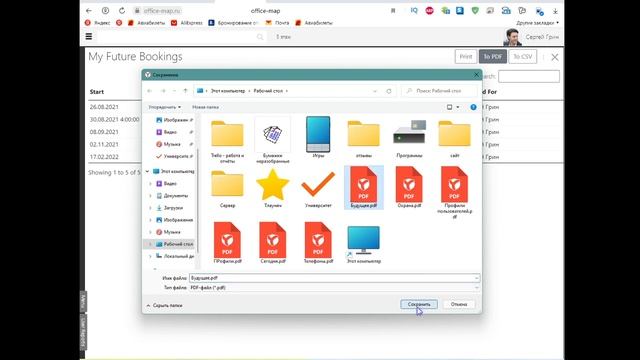Open pinned Музыка in quick access sidebar
The image size is (640, 360).
172,144
